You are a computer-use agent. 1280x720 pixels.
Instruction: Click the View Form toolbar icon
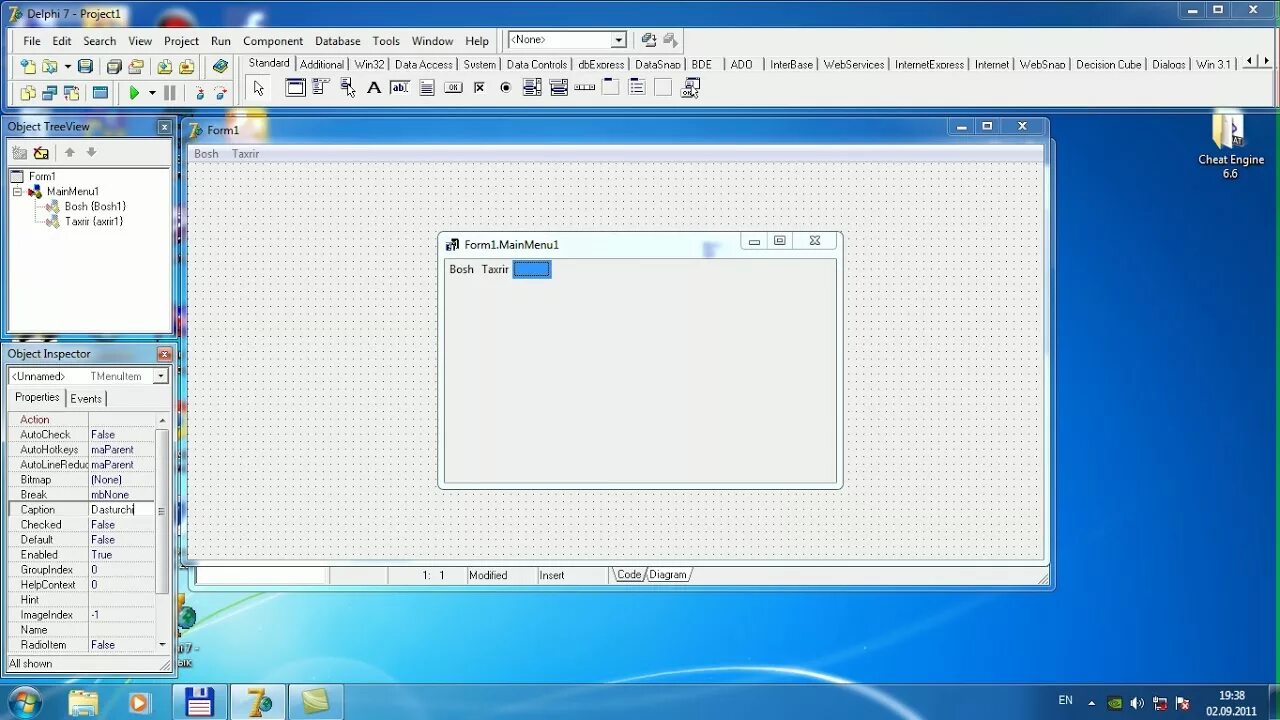(x=50, y=93)
